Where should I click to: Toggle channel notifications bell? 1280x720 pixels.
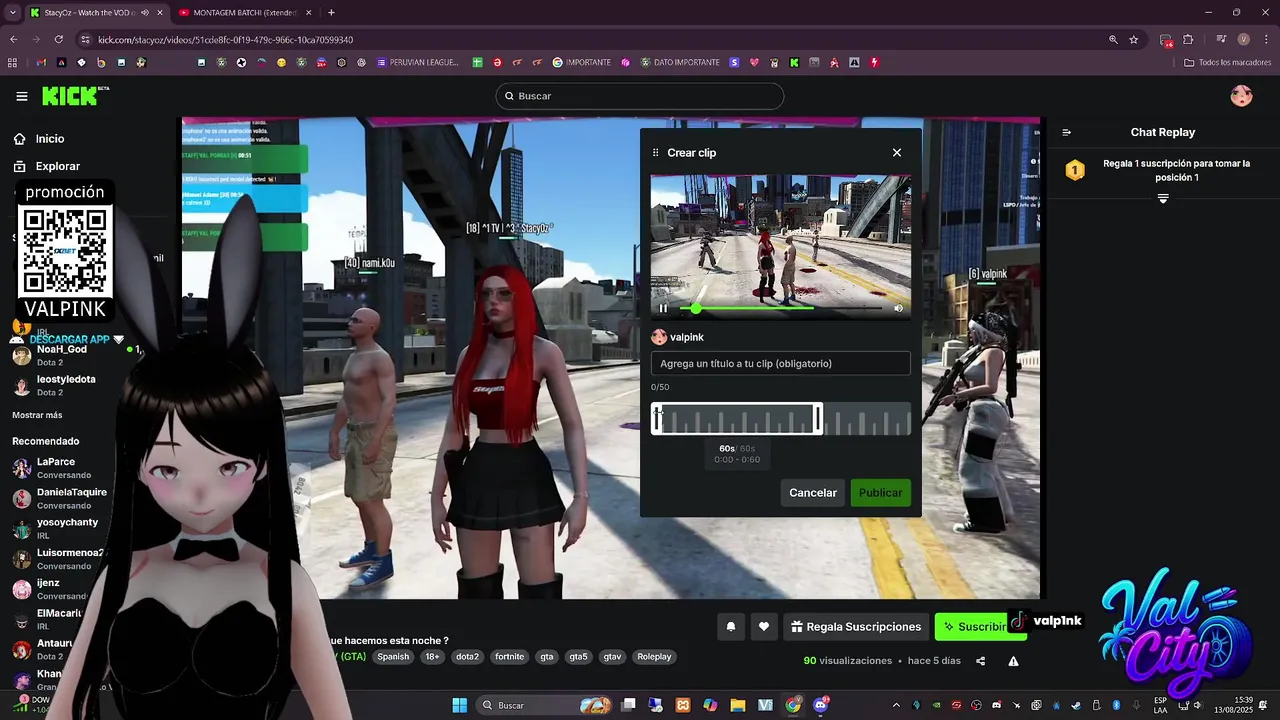[731, 627]
